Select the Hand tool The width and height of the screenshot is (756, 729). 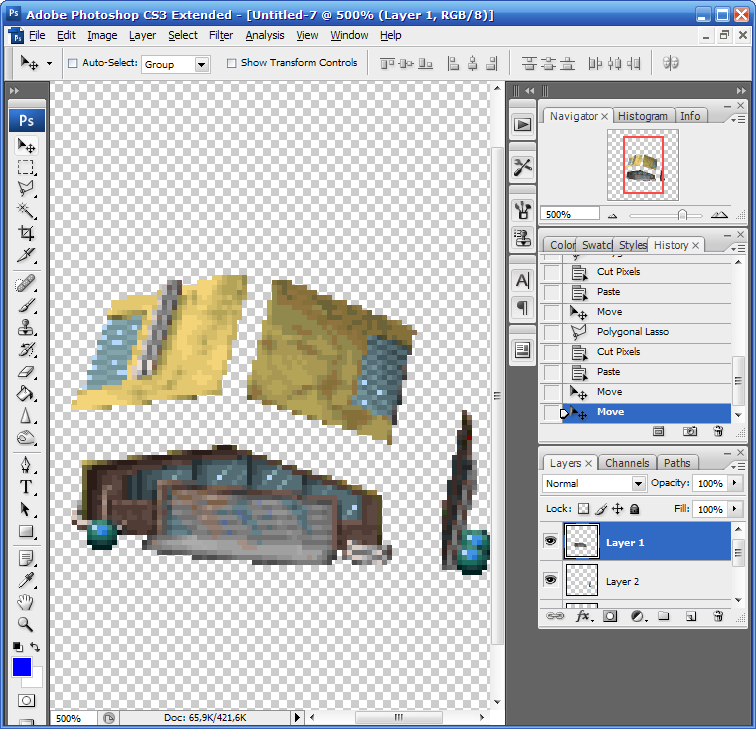tap(26, 602)
